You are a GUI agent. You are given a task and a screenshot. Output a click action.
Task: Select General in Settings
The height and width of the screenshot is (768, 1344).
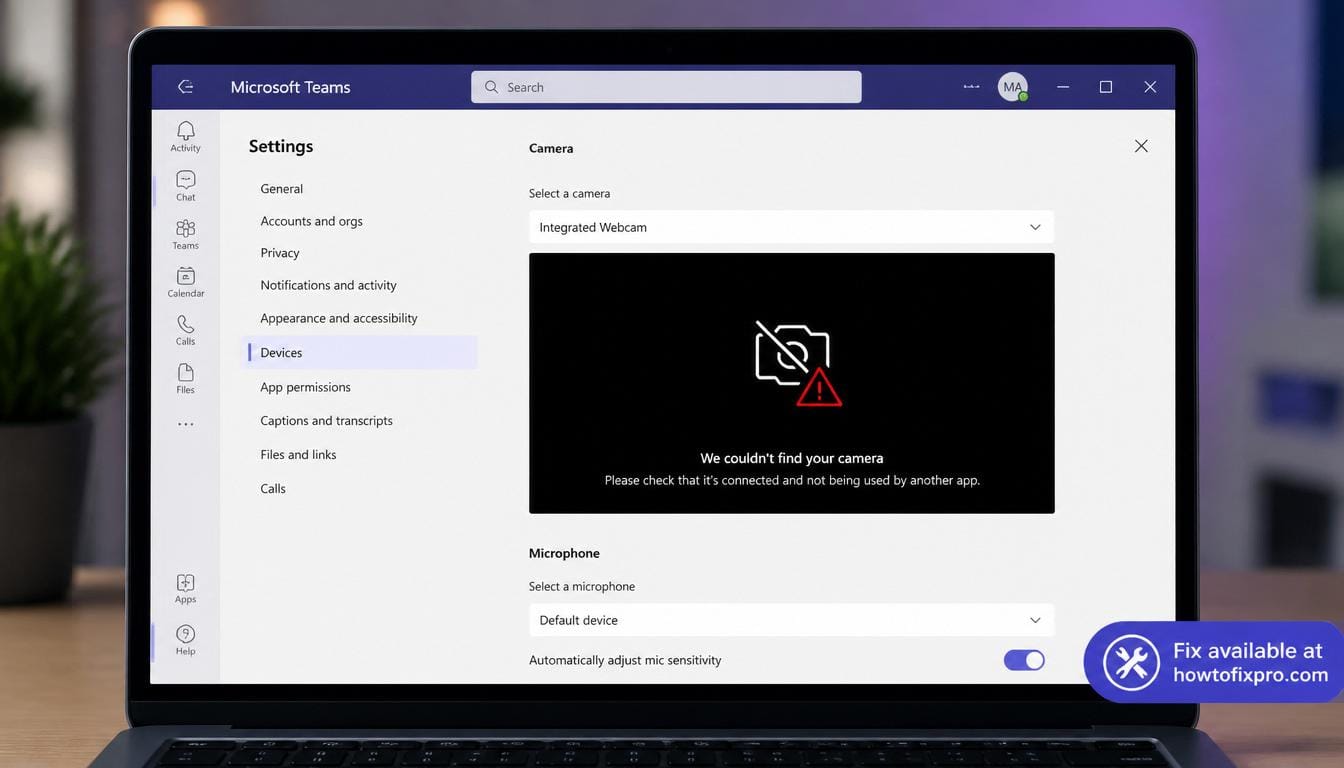point(282,189)
